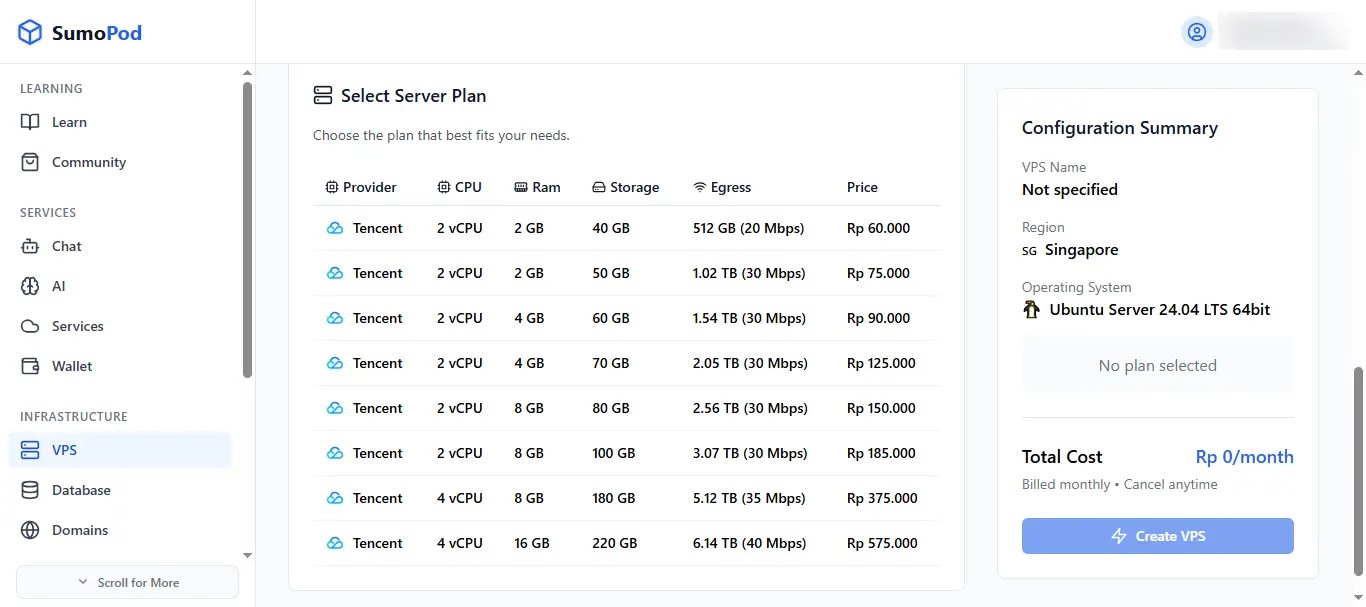Click the sidebar vertical scrollbar thumb

(x=247, y=230)
